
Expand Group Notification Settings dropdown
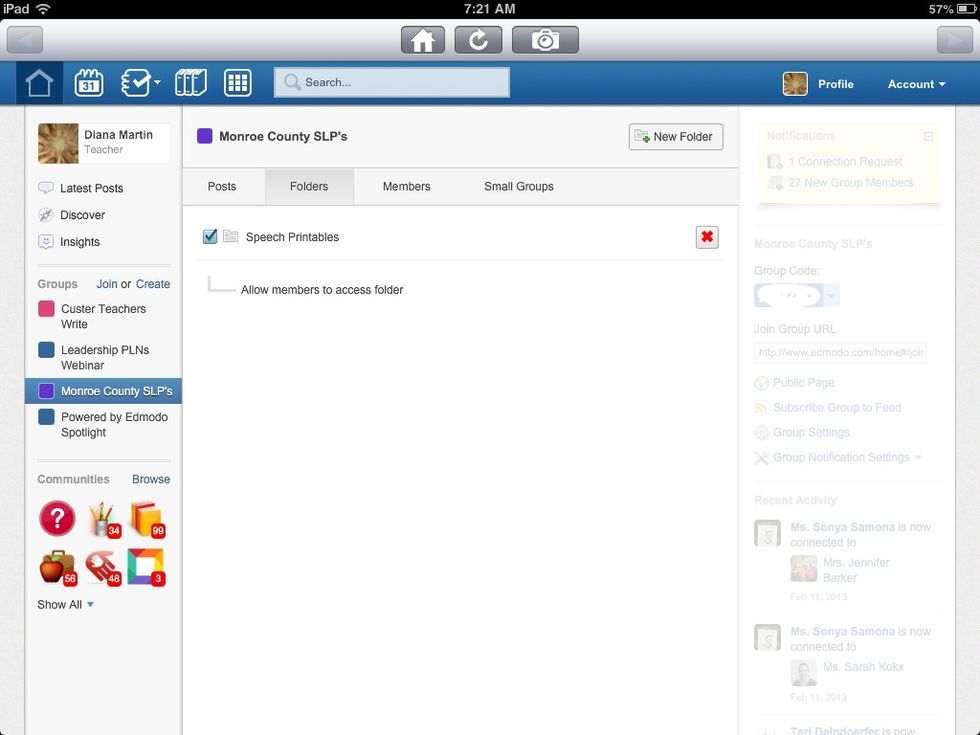click(918, 458)
